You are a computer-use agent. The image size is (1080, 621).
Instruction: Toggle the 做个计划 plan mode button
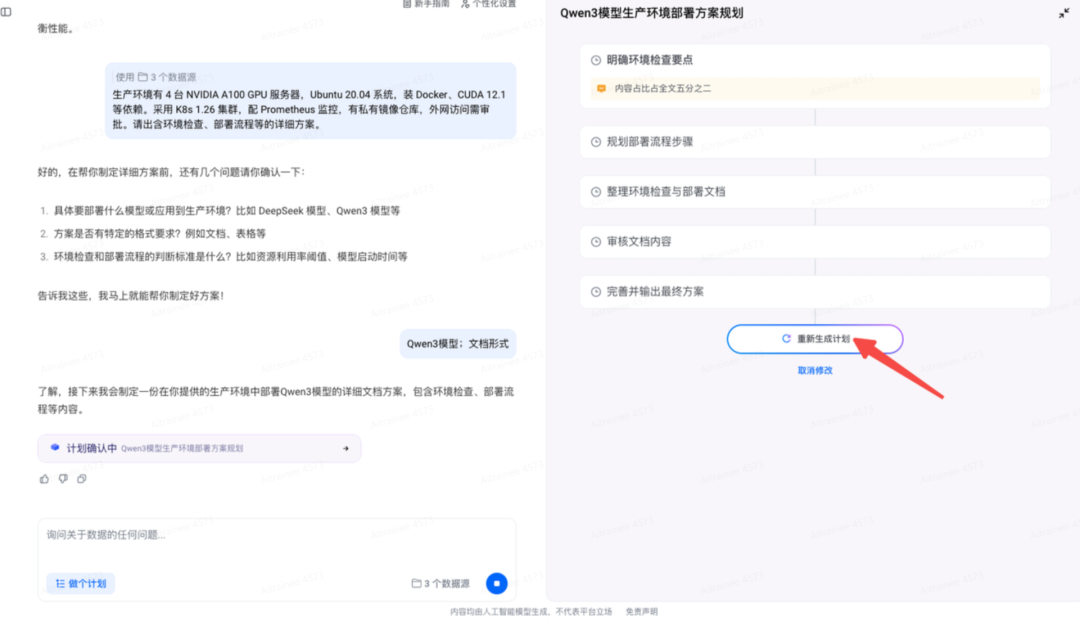(x=81, y=583)
